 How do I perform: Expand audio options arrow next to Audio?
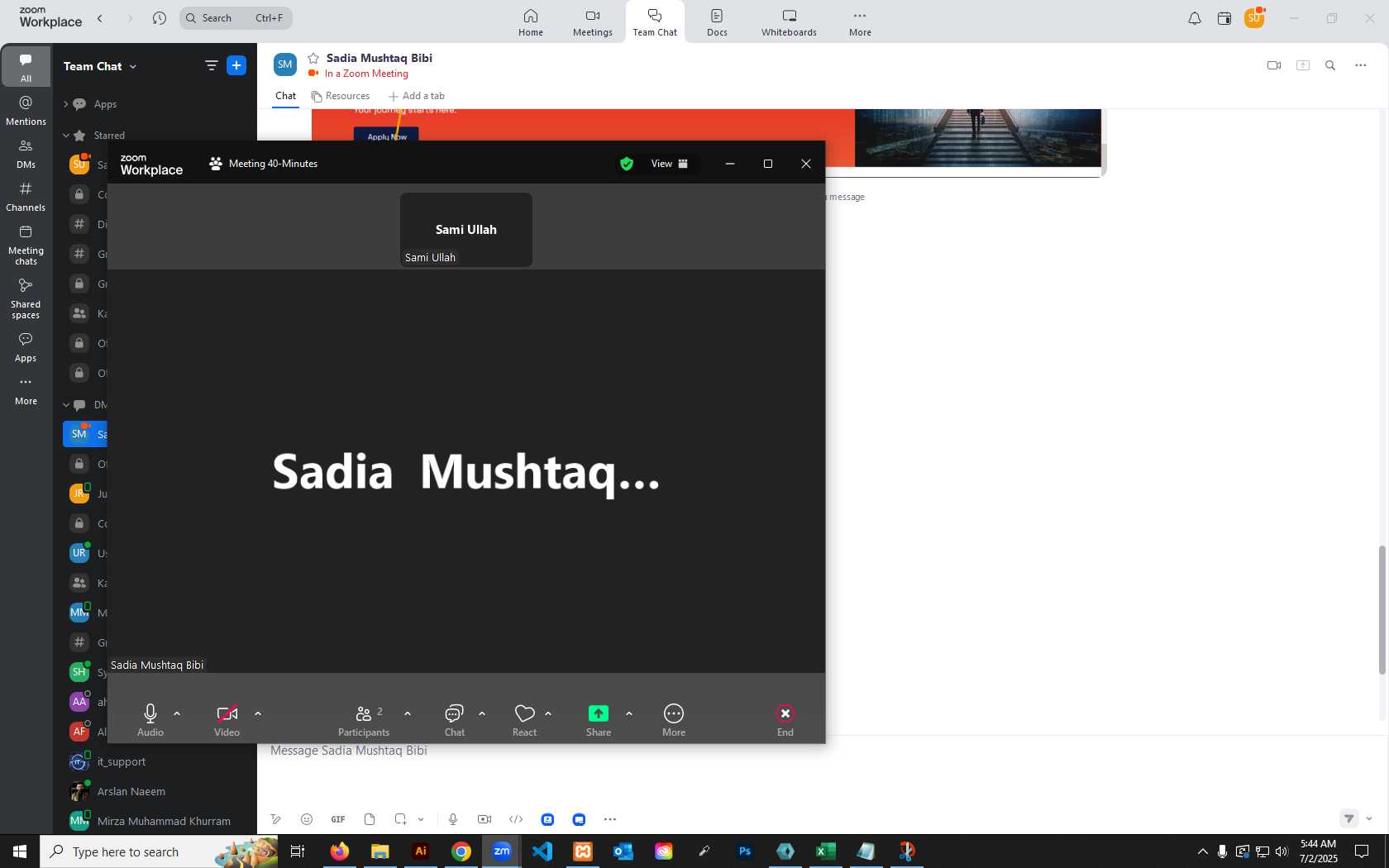177,713
